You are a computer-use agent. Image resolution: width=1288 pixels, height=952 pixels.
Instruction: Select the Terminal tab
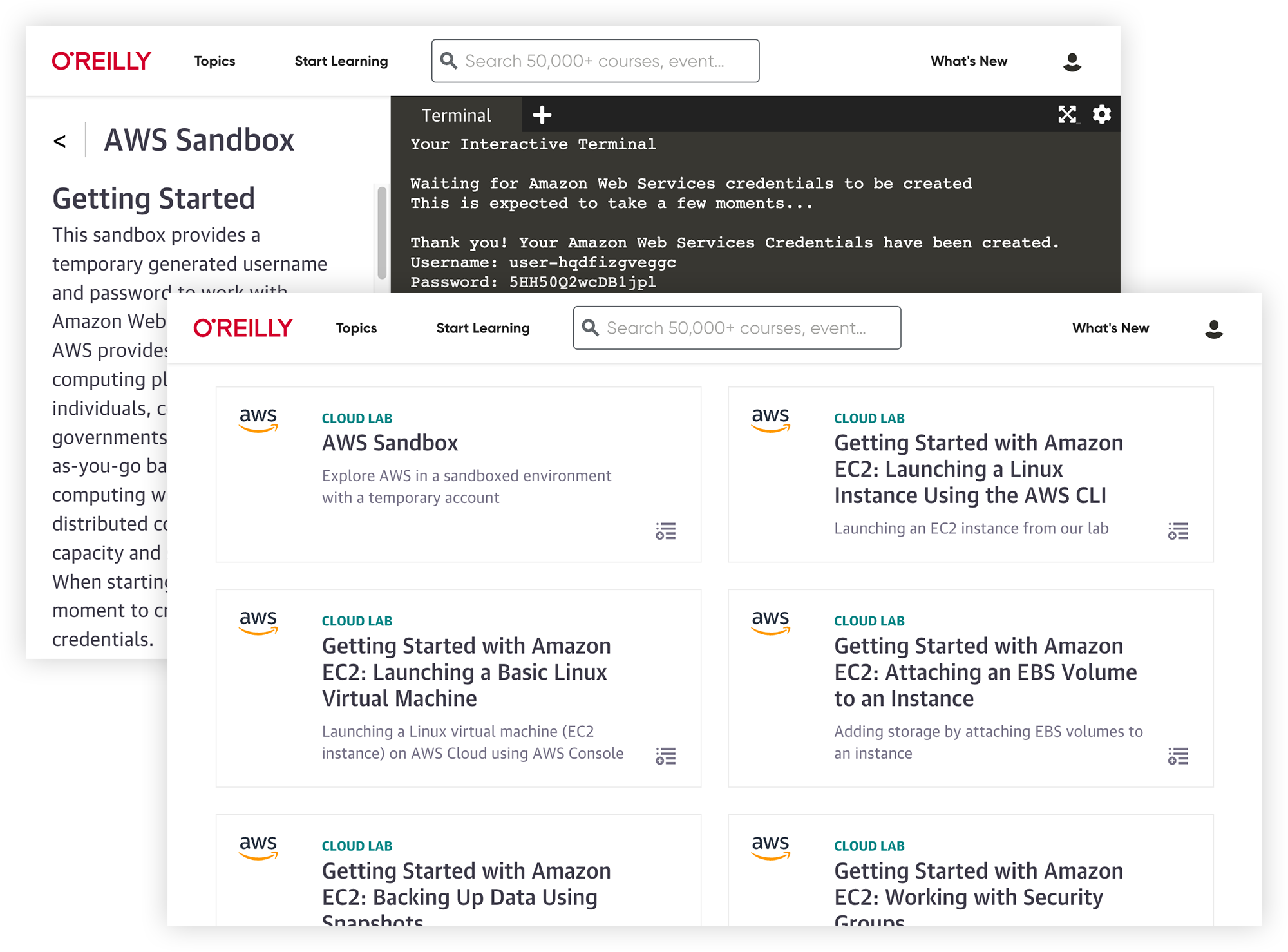[456, 115]
